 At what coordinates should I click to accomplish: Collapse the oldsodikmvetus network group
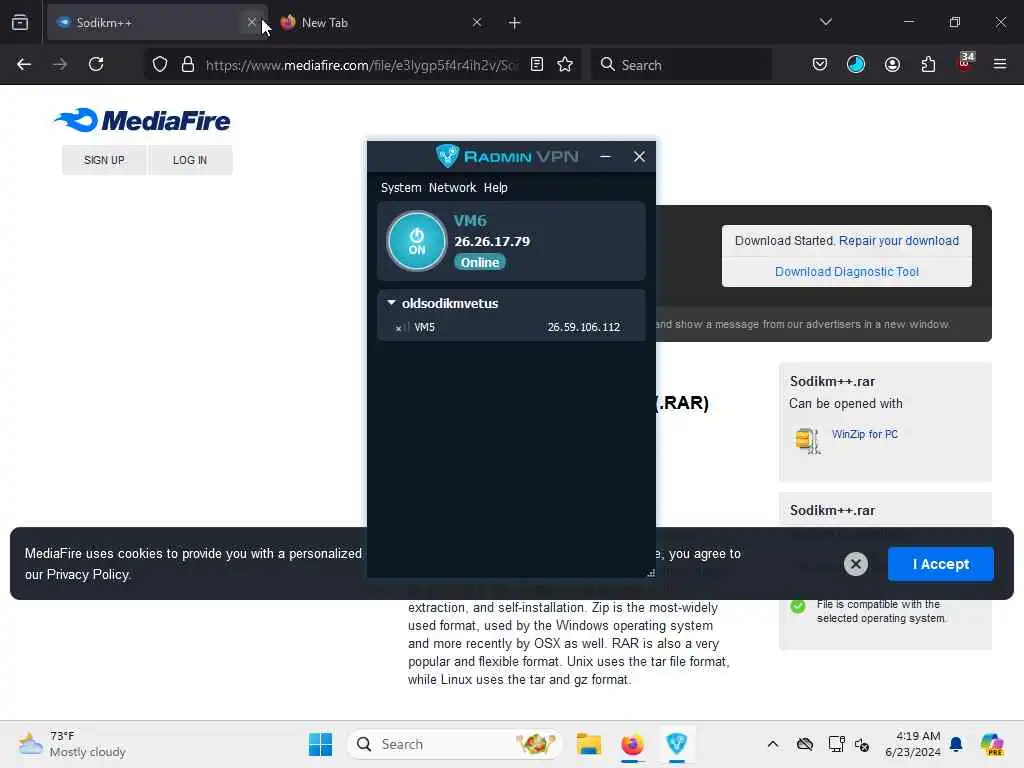point(391,303)
